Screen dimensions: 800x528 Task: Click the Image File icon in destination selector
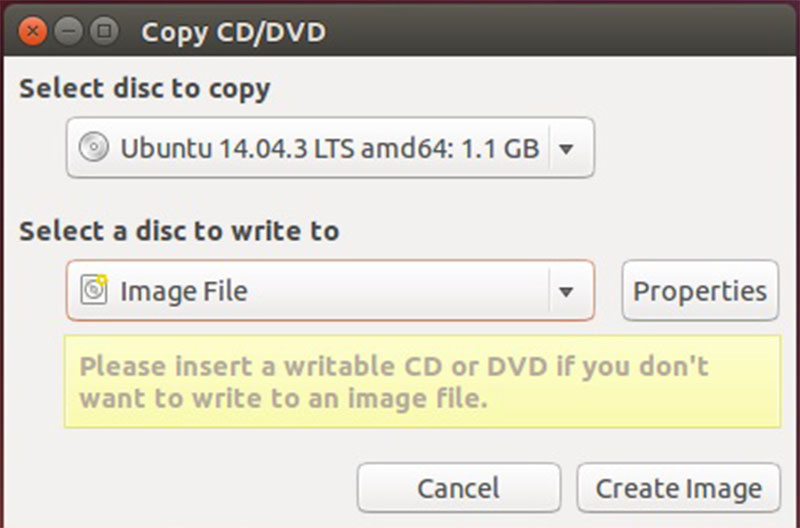coord(93,291)
